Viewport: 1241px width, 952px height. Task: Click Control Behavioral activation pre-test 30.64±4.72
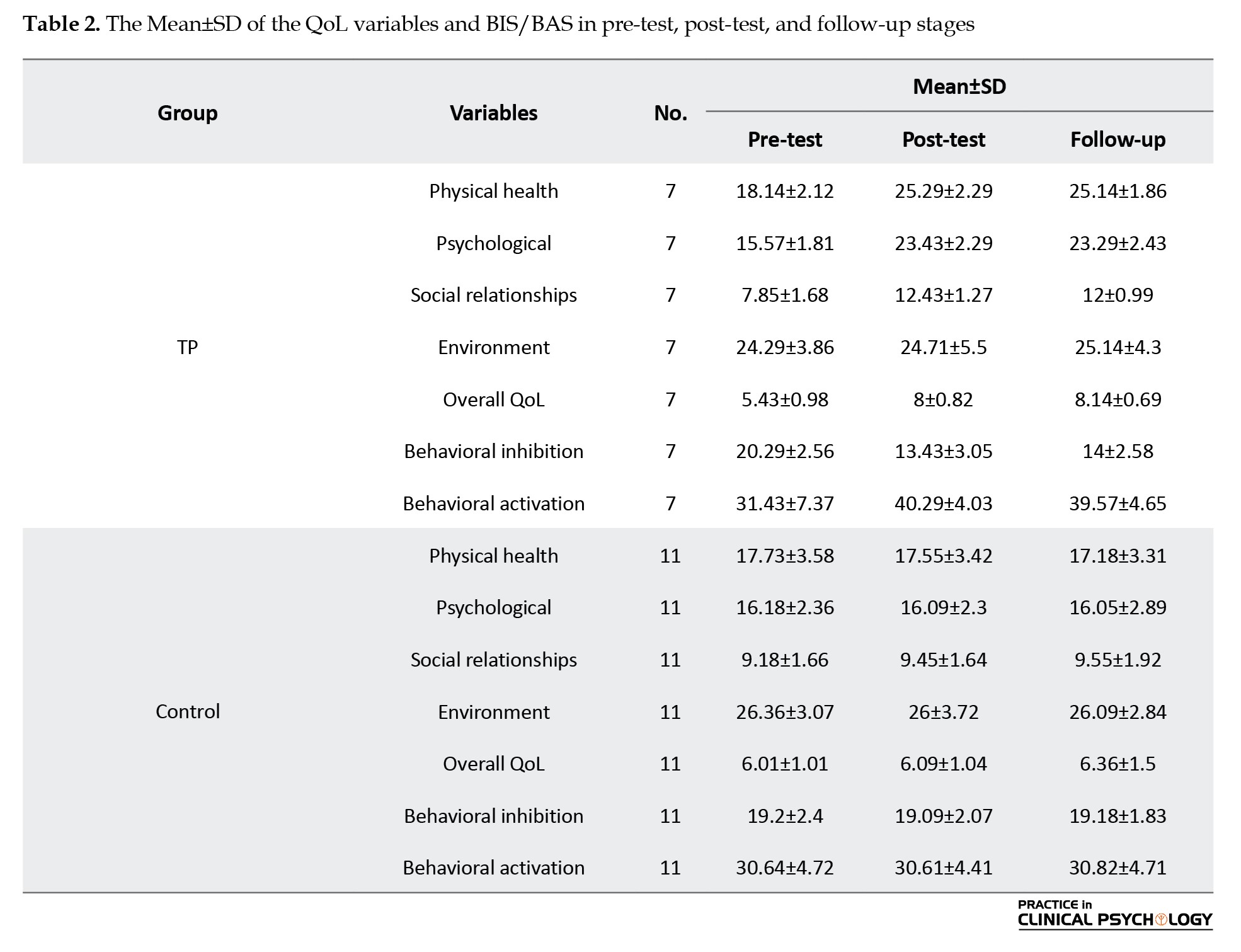point(785,868)
